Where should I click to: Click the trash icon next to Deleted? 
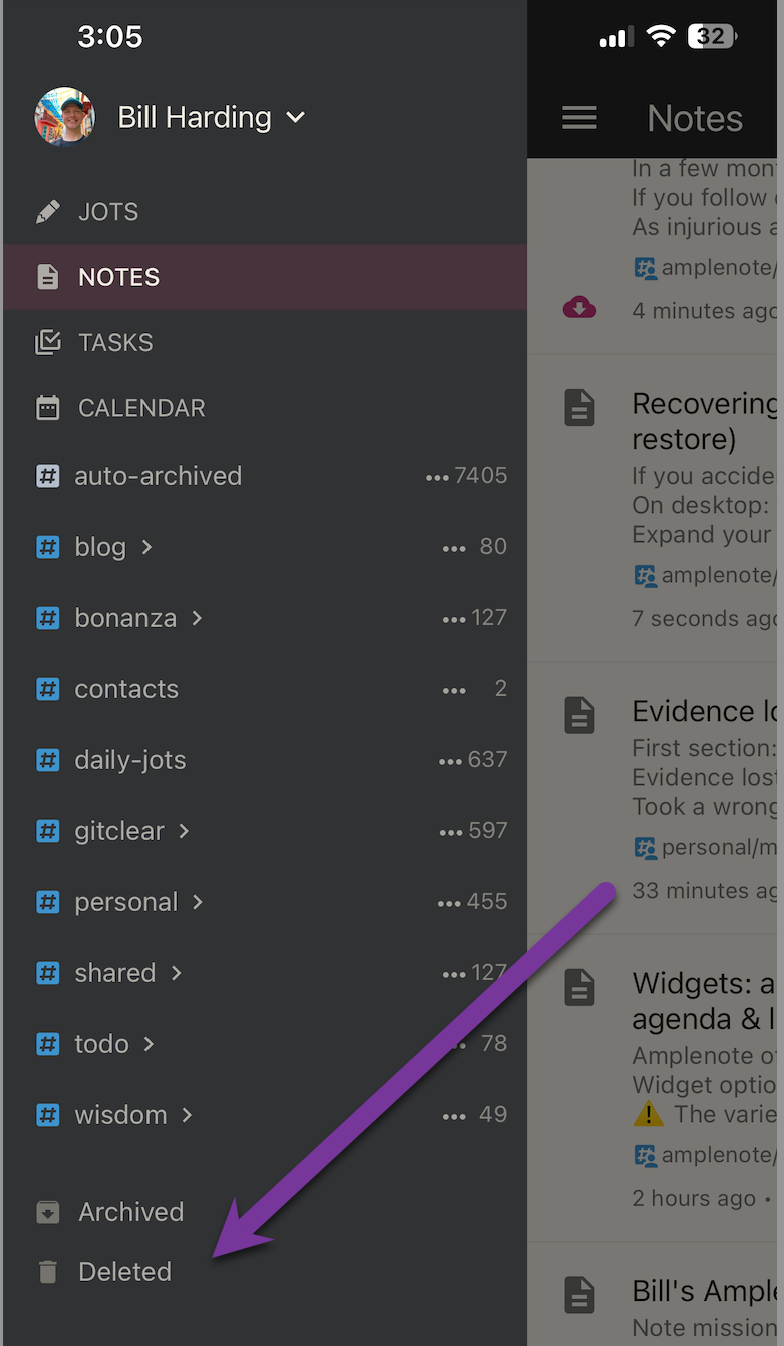coord(47,1271)
